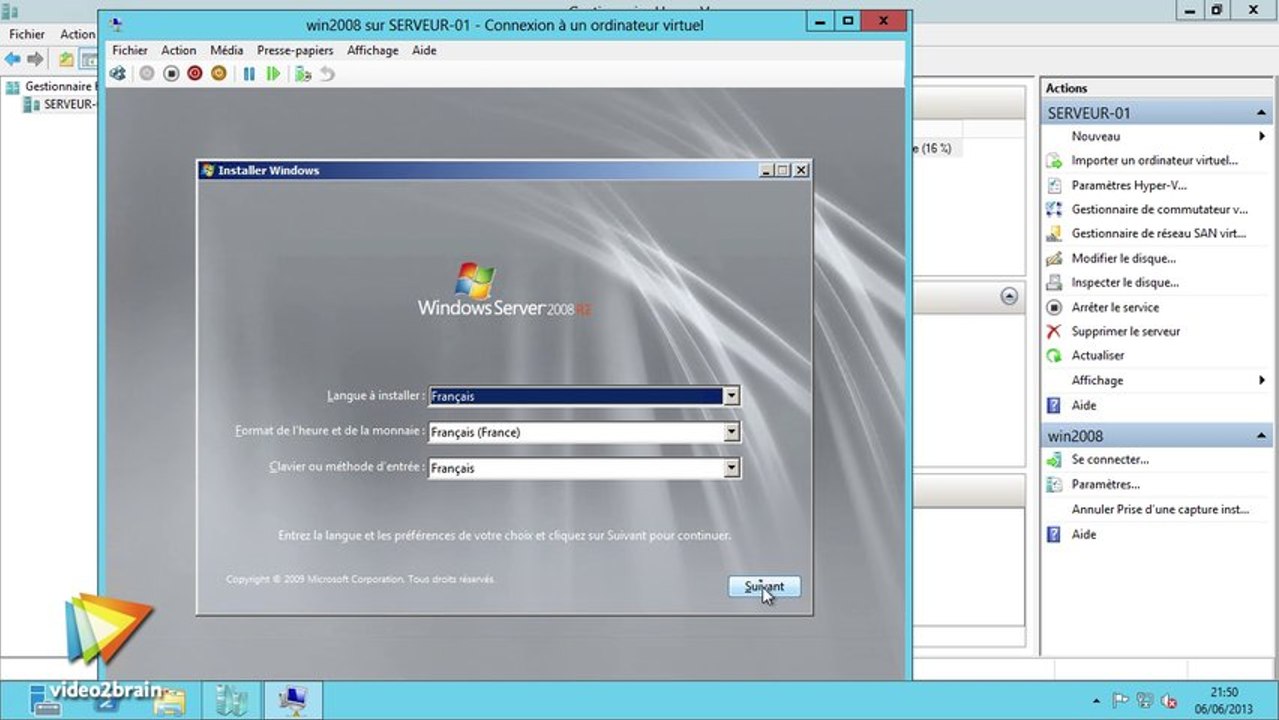This screenshot has height=720, width=1279.
Task: Revert the VM using the undo-arrow icon
Action: coord(327,74)
